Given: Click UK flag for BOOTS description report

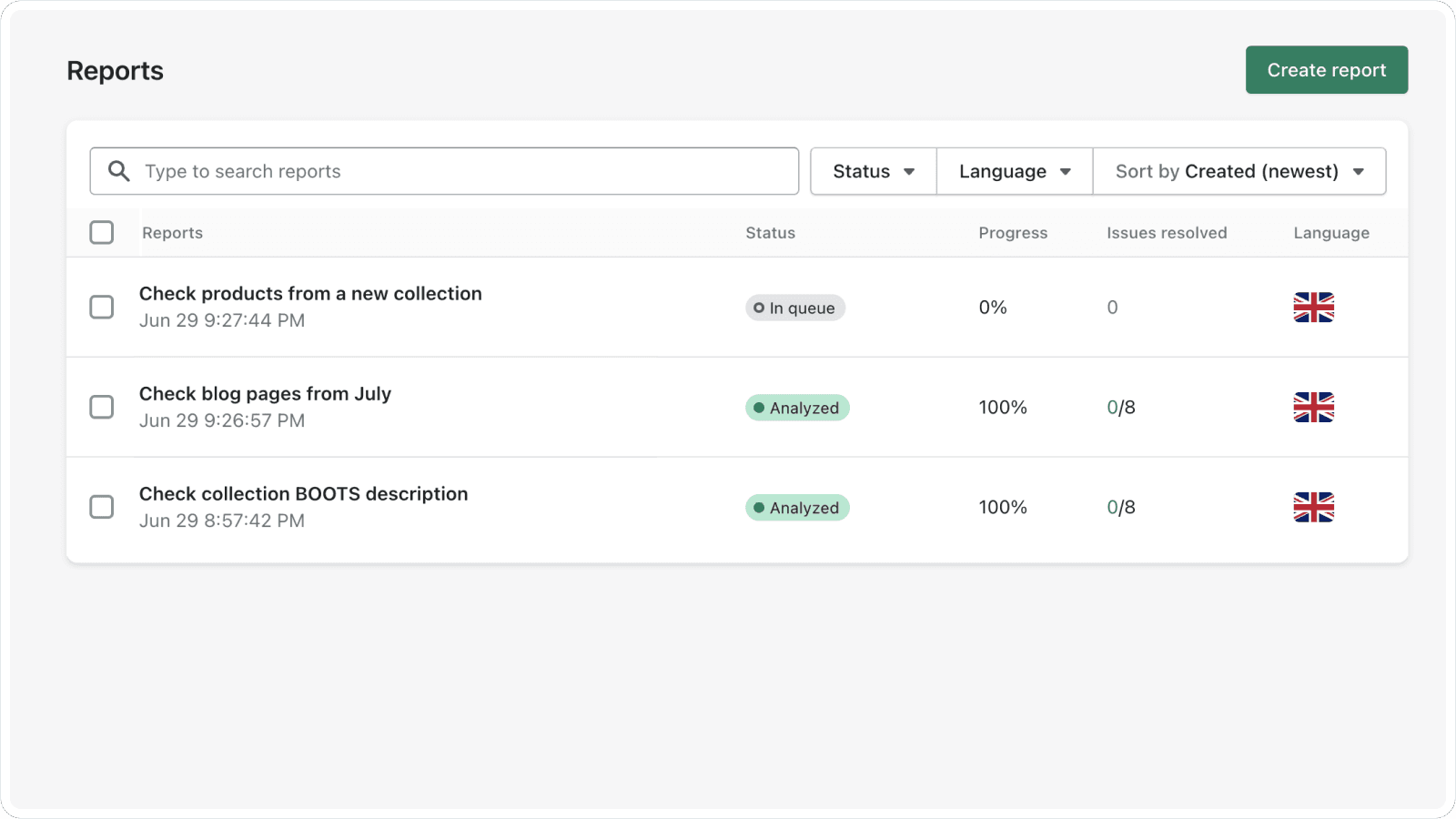Looking at the screenshot, I should (x=1313, y=508).
